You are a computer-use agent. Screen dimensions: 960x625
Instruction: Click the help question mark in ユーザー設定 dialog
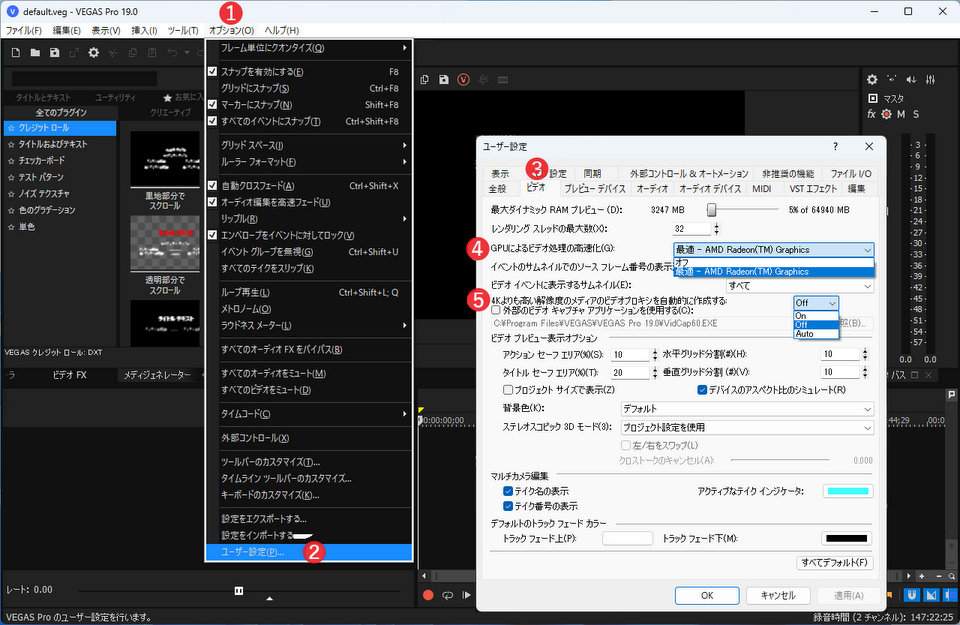tap(835, 147)
